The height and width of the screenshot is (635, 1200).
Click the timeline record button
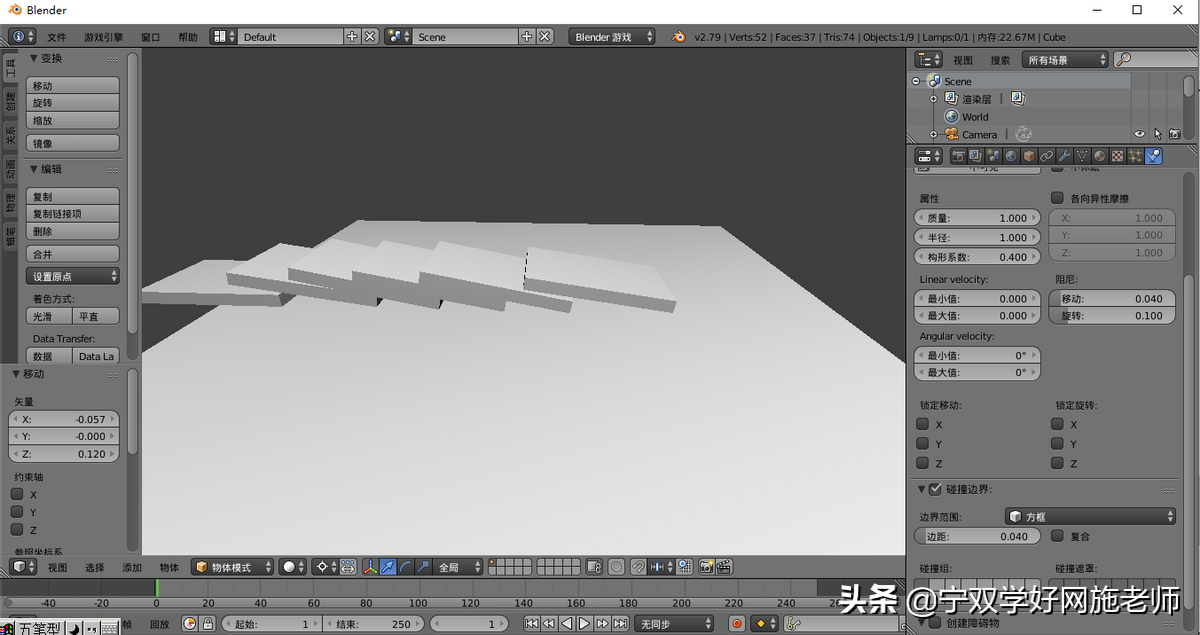pyautogui.click(x=737, y=624)
